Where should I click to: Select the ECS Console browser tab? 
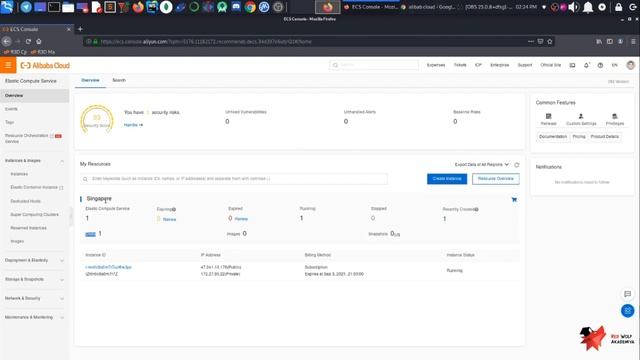pyautogui.click(x=37, y=29)
